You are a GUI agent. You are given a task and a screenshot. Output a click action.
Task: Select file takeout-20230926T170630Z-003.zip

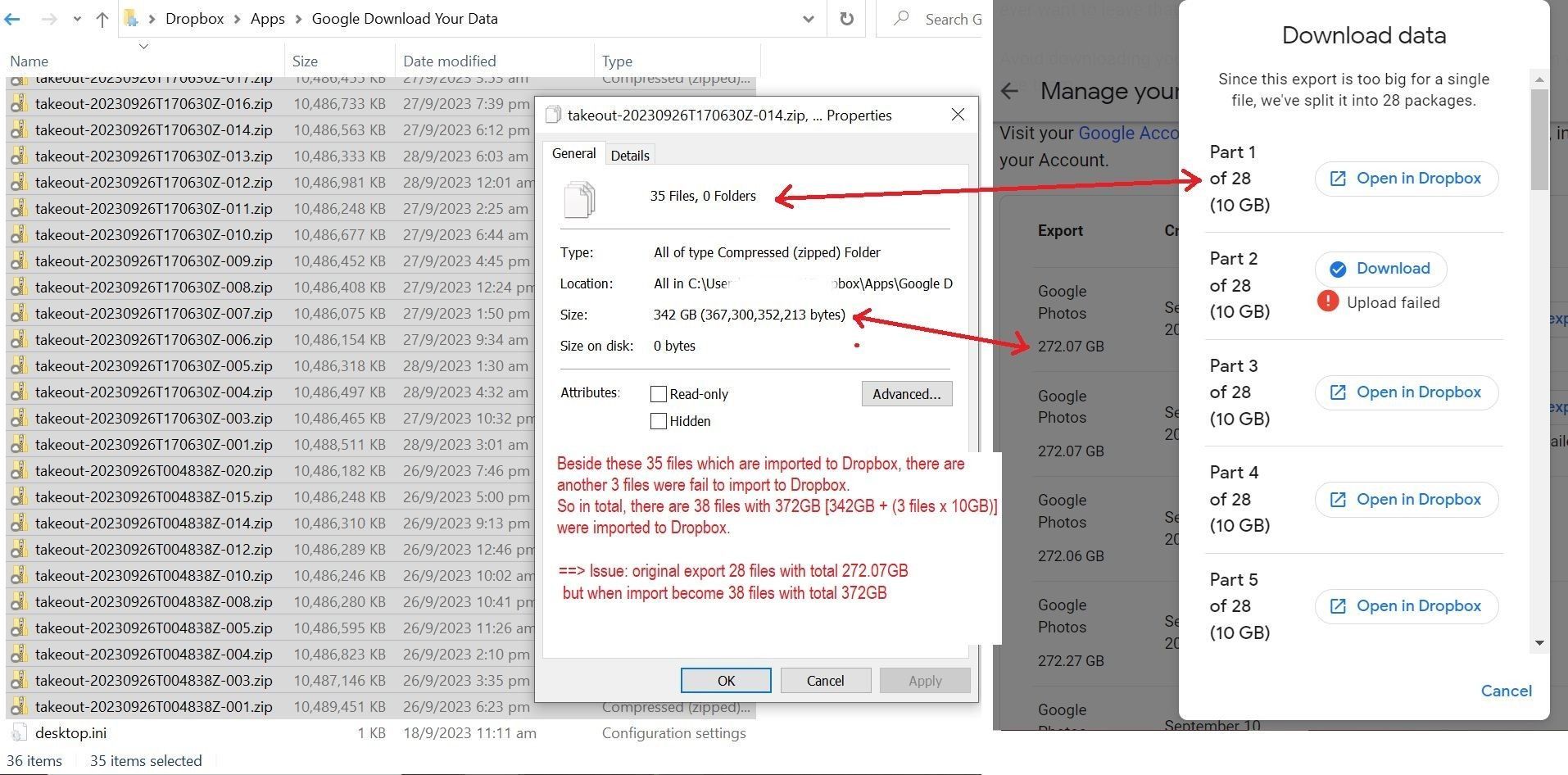[x=153, y=419]
